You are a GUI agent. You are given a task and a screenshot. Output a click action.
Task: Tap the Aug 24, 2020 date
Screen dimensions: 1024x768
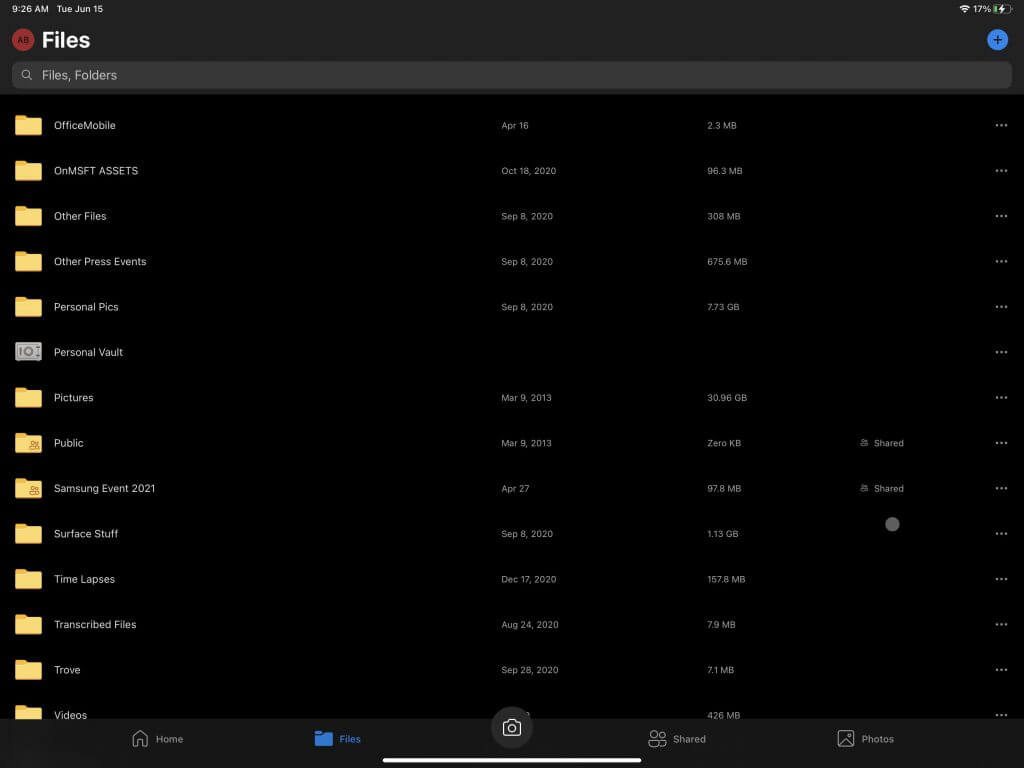[530, 624]
